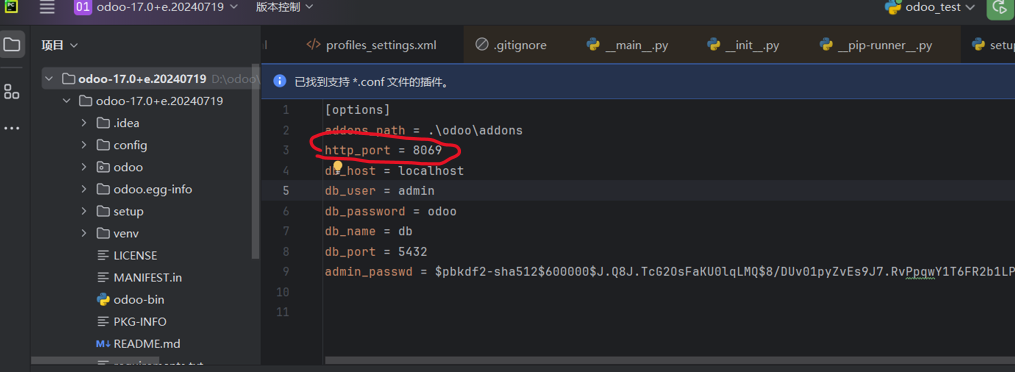1015x372 pixels.
Task: Switch to the .gitignore tab
Action: tap(511, 45)
